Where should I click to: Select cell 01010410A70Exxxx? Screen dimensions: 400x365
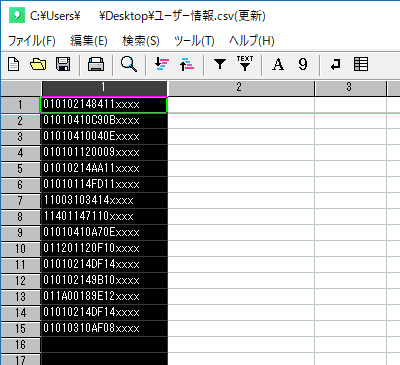[104, 233]
